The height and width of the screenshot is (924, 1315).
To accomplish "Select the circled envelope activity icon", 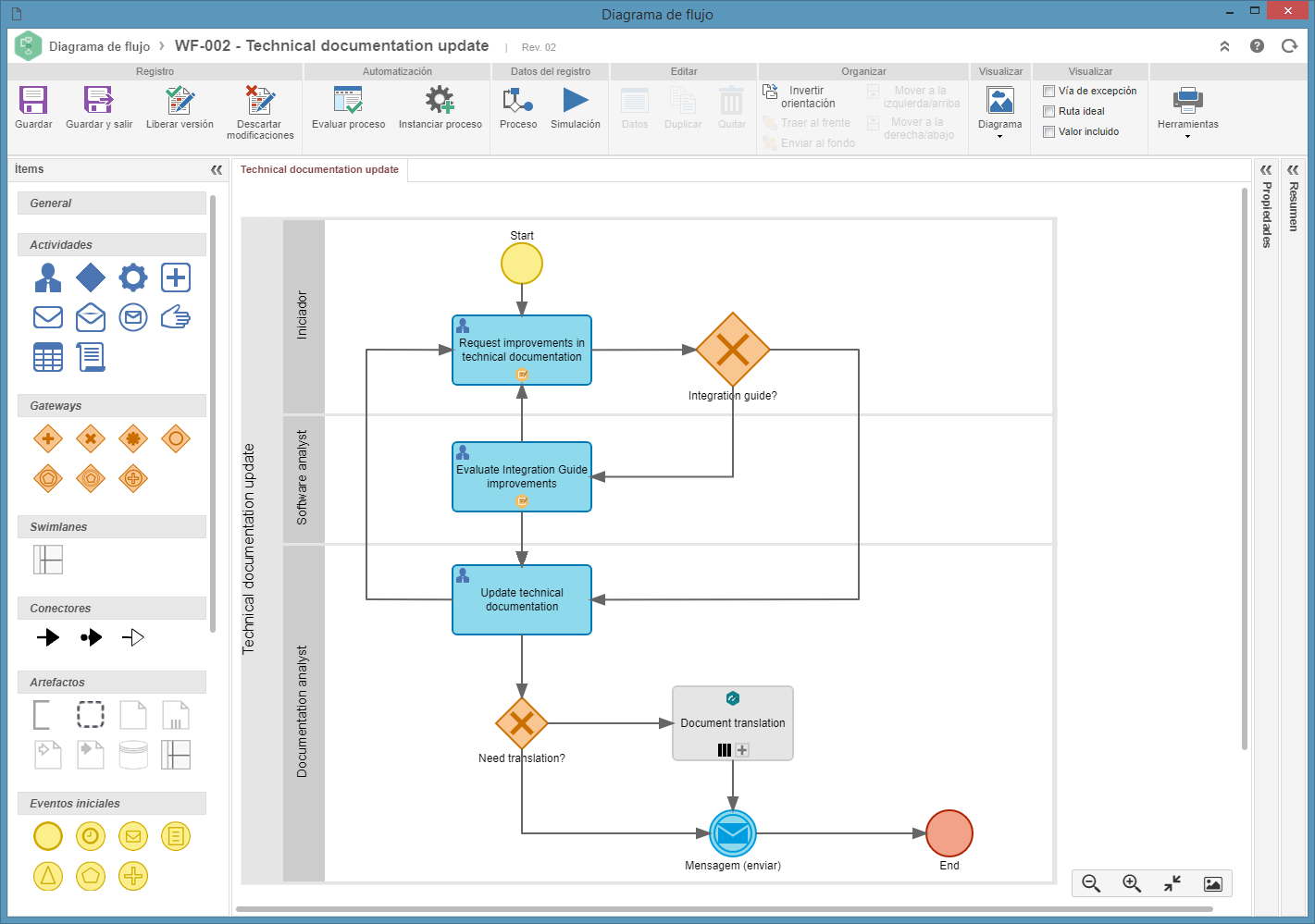I will pos(133,317).
